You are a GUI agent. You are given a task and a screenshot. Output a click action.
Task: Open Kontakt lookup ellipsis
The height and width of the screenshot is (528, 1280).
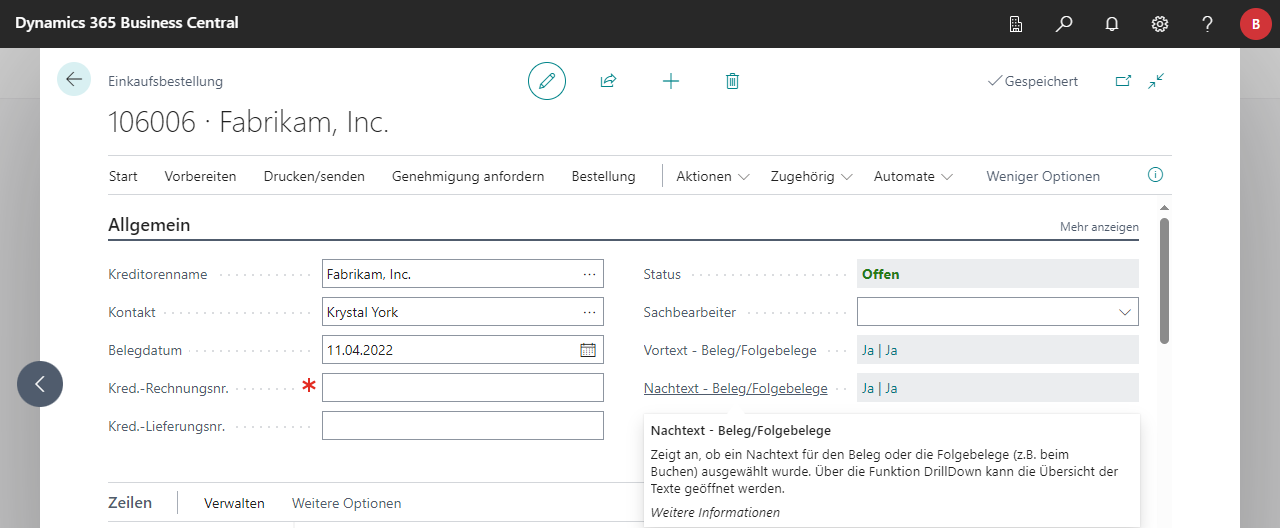[x=589, y=312]
